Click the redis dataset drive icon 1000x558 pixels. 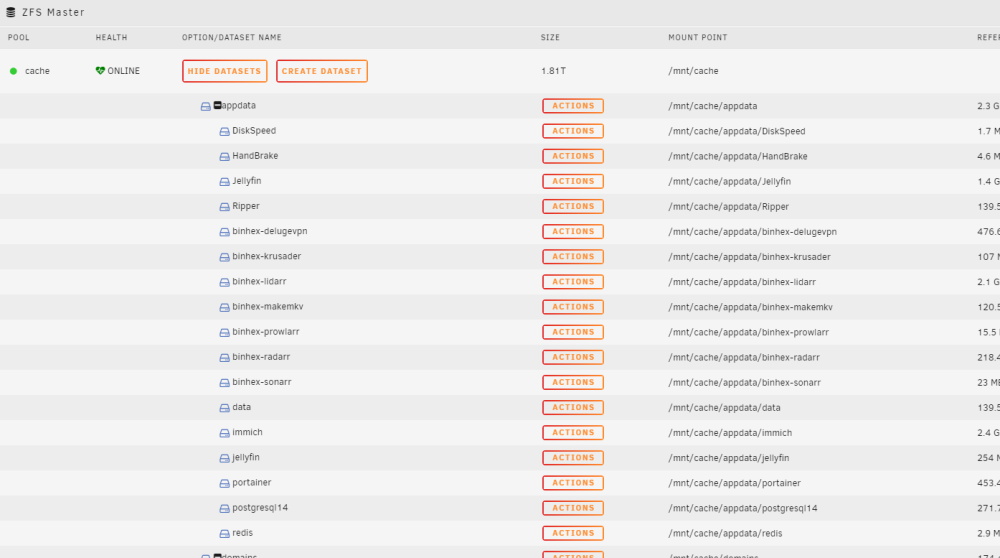tap(224, 533)
